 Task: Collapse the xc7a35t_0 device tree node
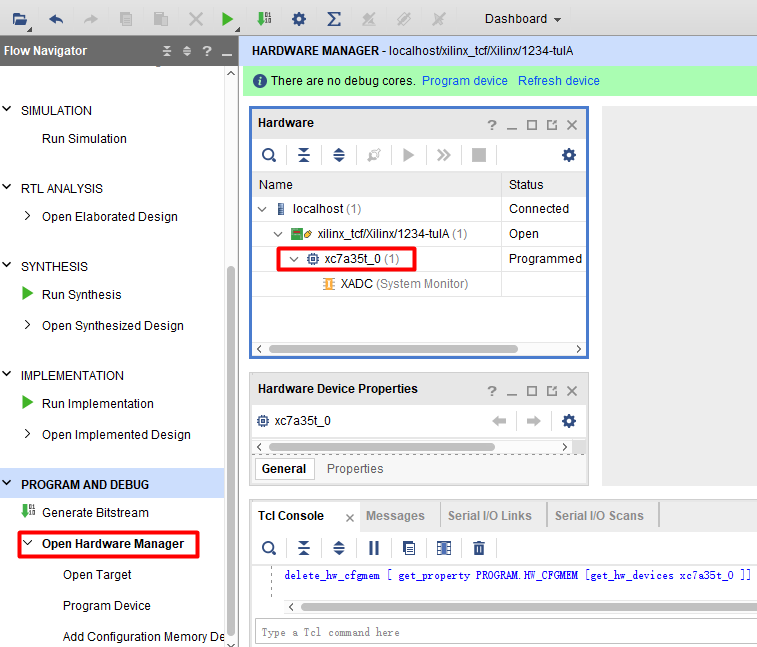point(294,259)
